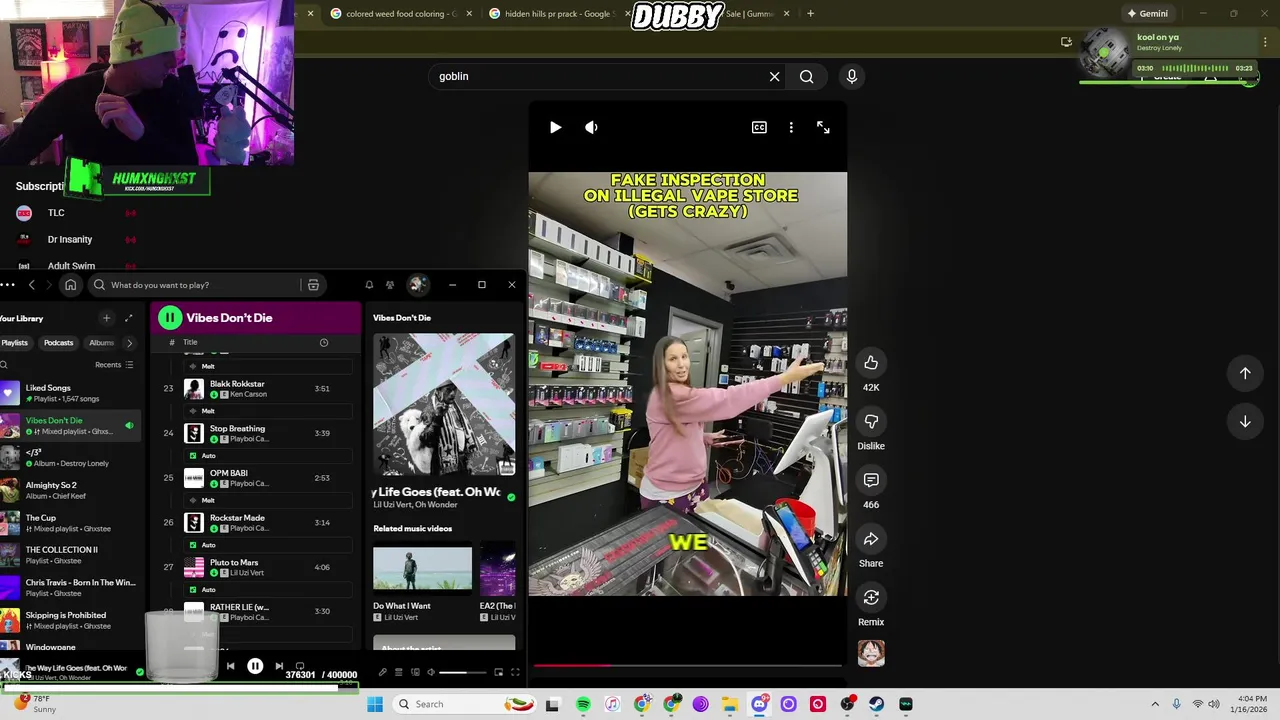Open the 466 comments on the Short
This screenshot has width=1280, height=720.
(871, 480)
